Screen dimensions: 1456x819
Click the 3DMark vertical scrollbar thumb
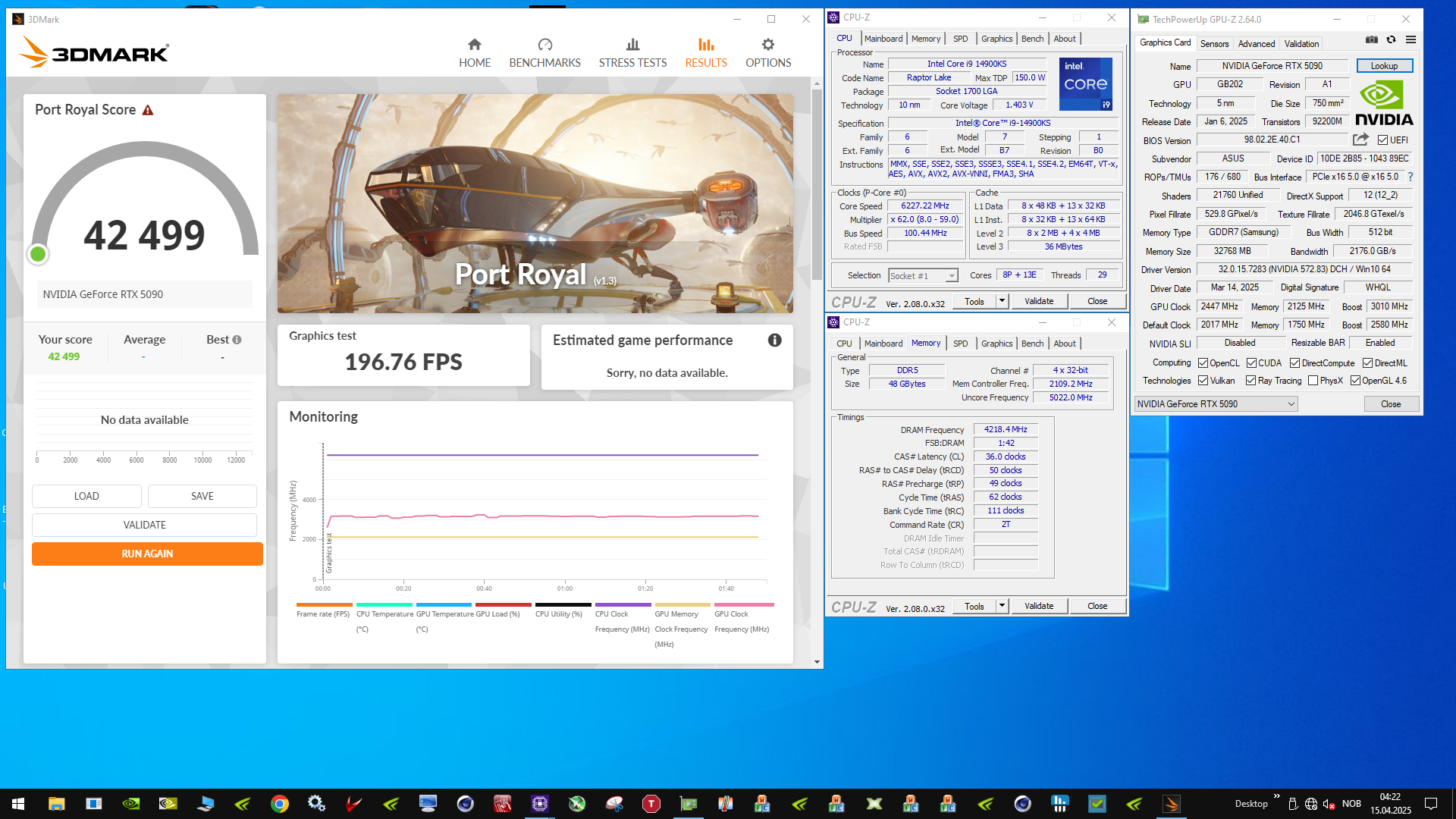[x=817, y=184]
